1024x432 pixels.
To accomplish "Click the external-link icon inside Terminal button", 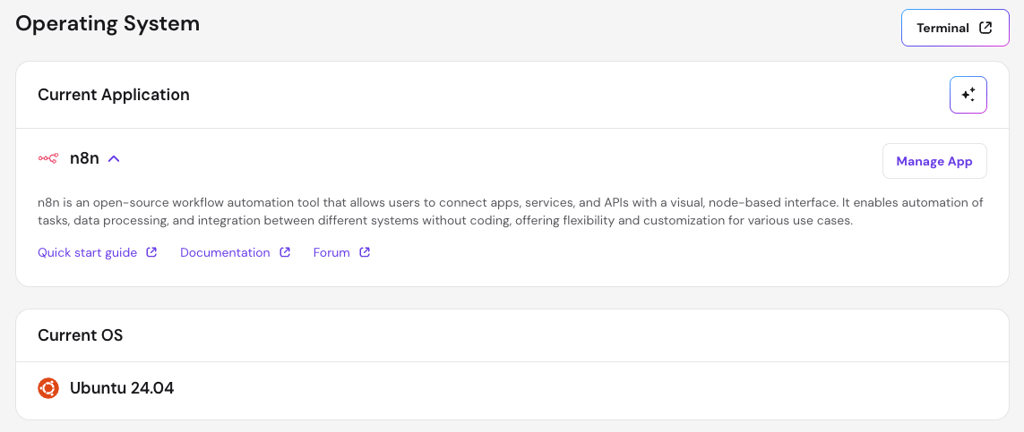I will (985, 28).
